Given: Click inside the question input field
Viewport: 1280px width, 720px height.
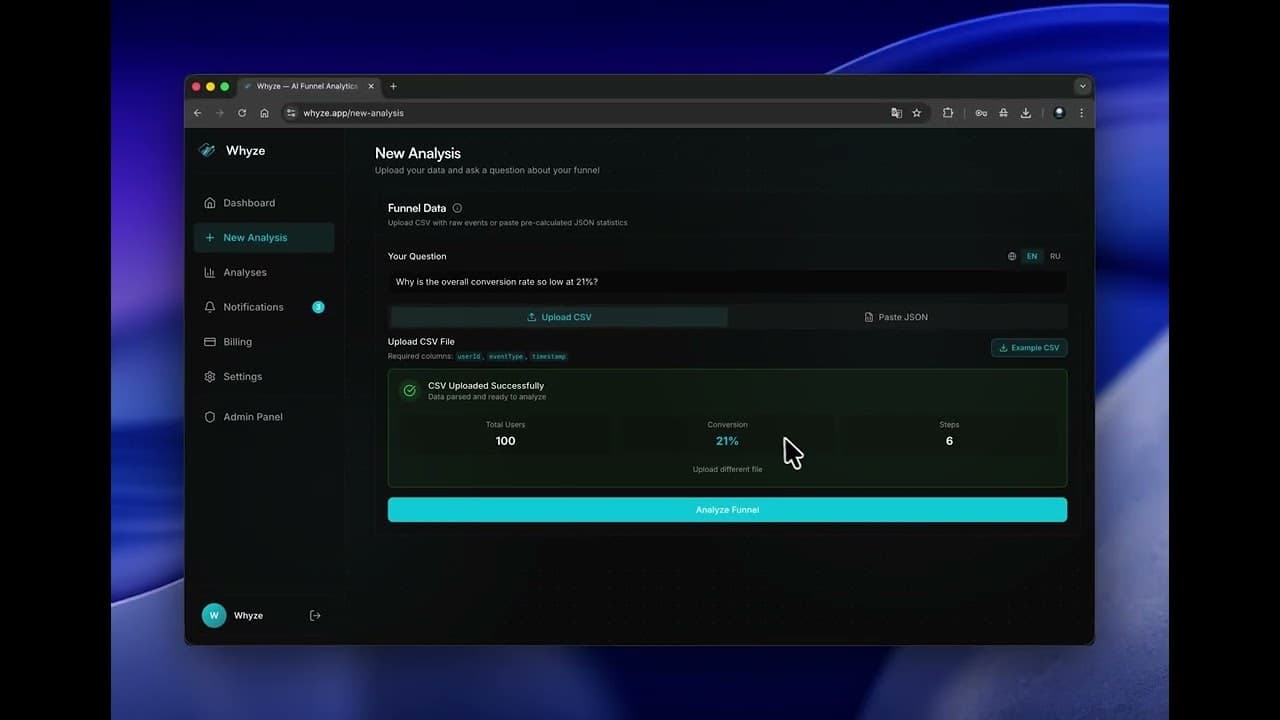Looking at the screenshot, I should (x=727, y=281).
